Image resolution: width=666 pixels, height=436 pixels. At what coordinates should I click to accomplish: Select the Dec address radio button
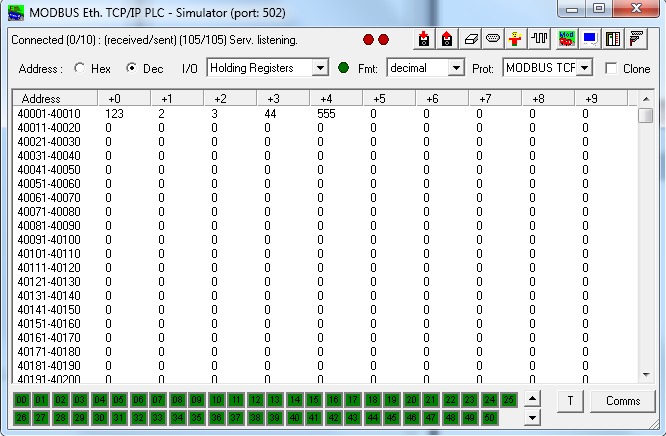click(x=131, y=68)
